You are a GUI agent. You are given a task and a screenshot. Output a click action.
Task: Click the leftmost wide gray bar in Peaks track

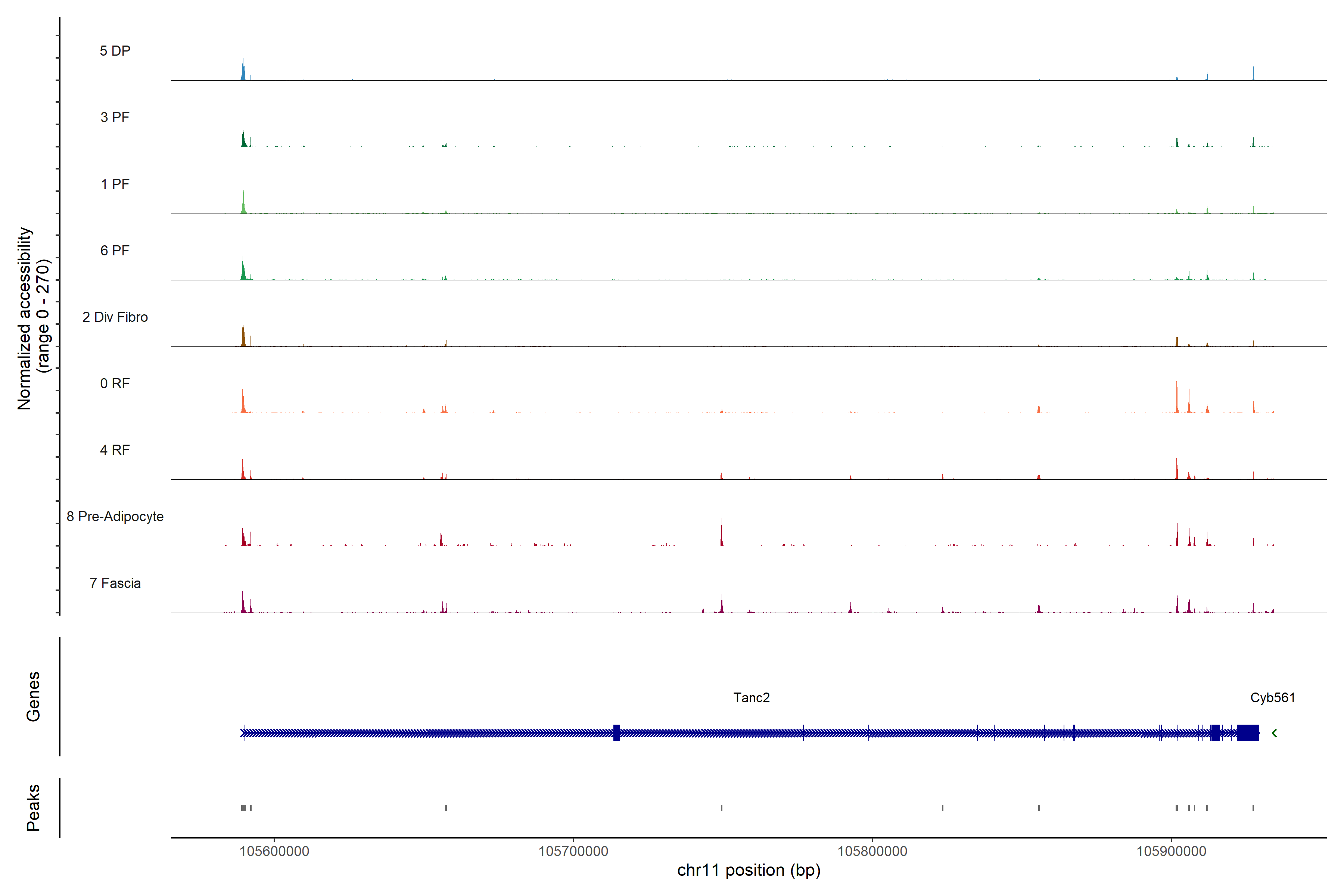click(x=243, y=808)
